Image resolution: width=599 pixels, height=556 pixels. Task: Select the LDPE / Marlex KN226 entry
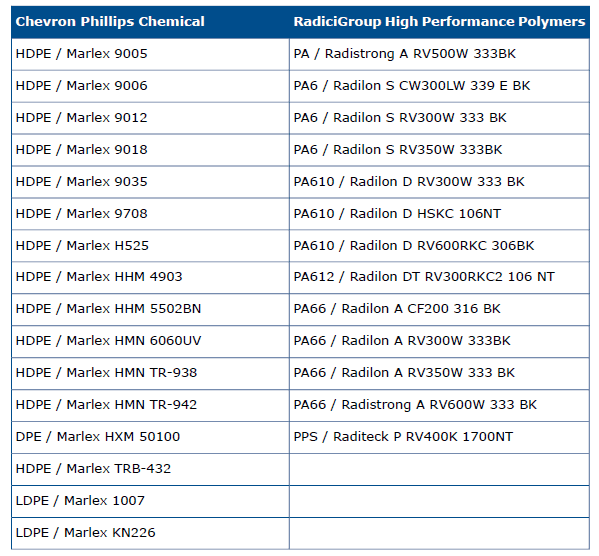(x=150, y=533)
